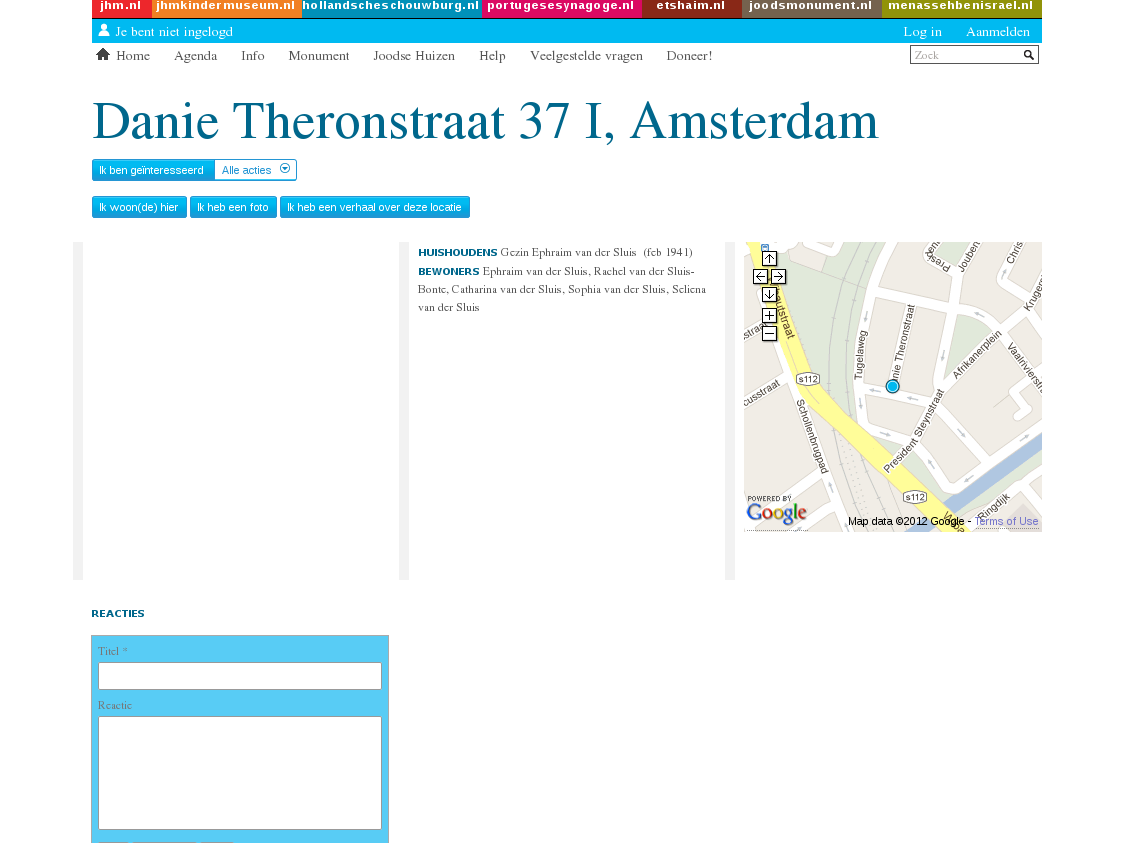Pan the map left arrow
This screenshot has height=843, width=1141.
click(x=760, y=277)
